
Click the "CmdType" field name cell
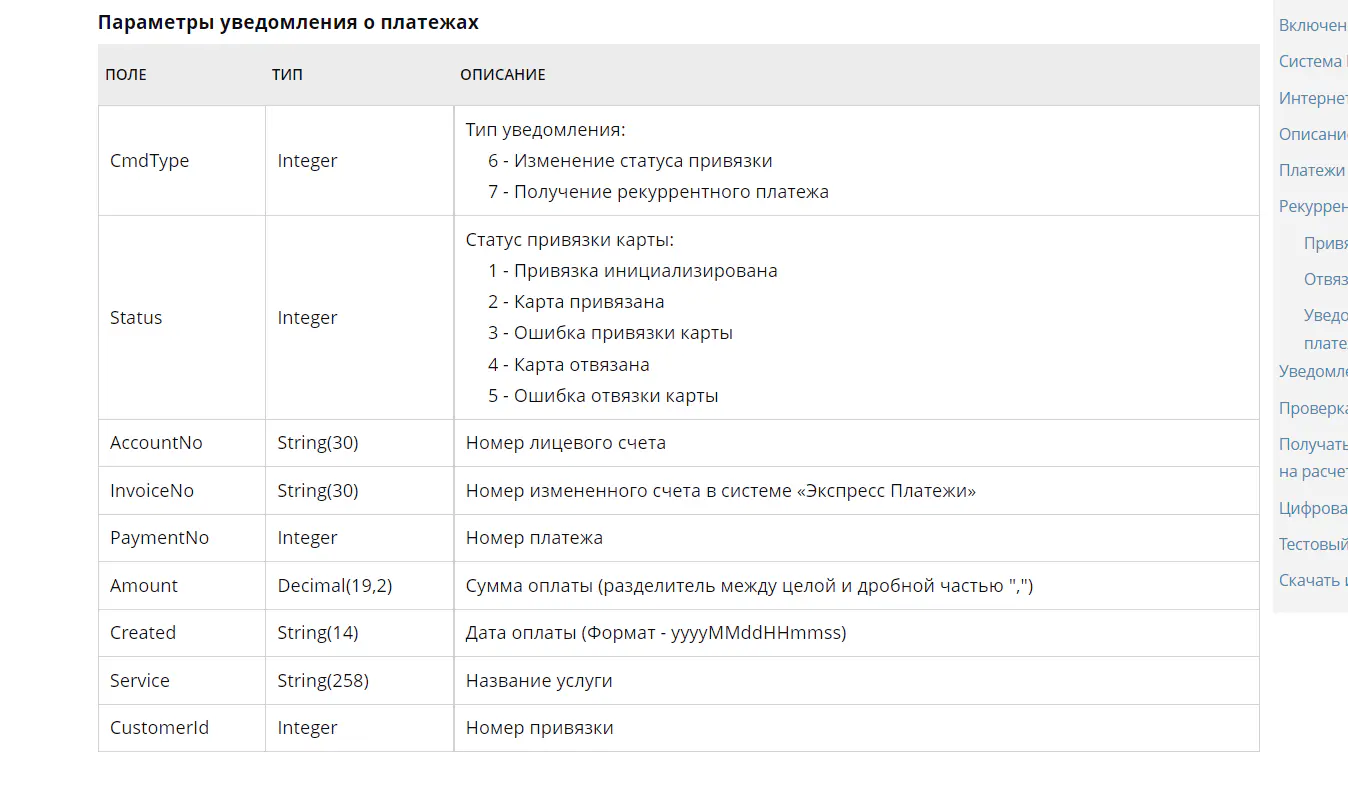click(149, 161)
